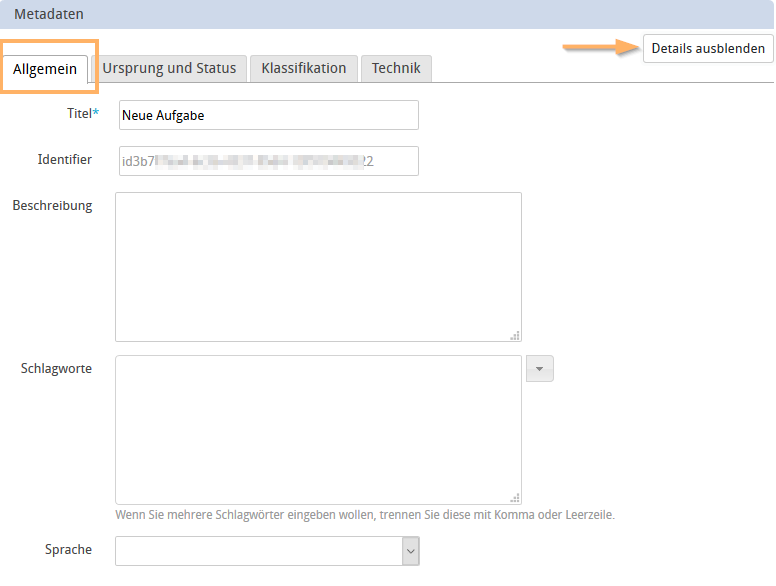The width and height of the screenshot is (776, 586).
Task: Open the Schlagworte dropdown arrow button
Action: coord(539,369)
